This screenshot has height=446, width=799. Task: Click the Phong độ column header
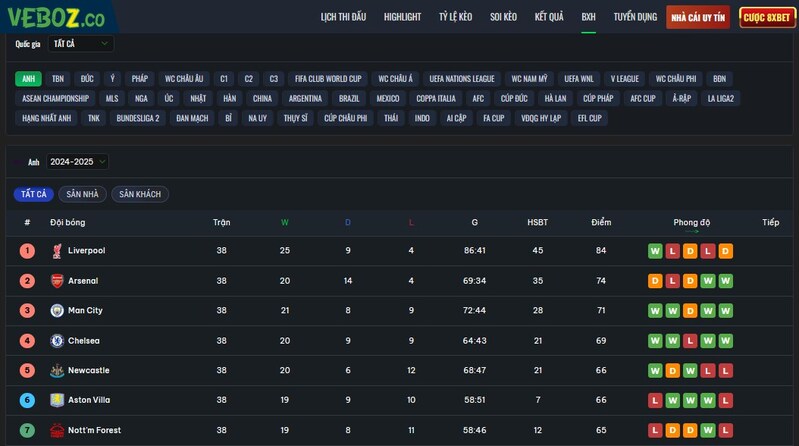691,222
